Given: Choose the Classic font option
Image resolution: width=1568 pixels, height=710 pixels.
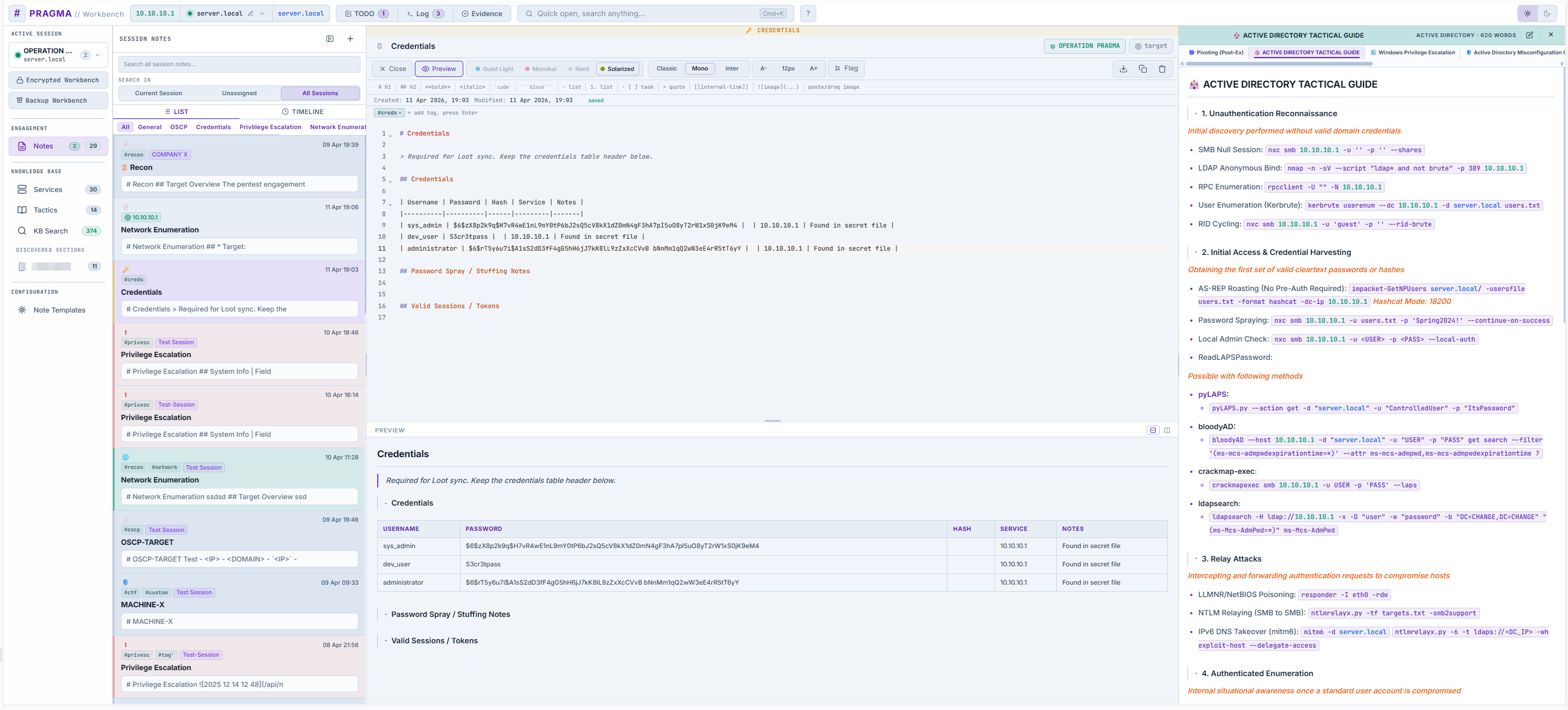Looking at the screenshot, I should [667, 69].
